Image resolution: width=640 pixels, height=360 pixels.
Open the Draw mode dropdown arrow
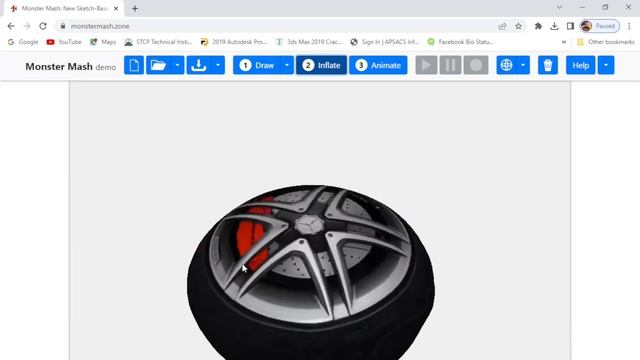[x=287, y=65]
